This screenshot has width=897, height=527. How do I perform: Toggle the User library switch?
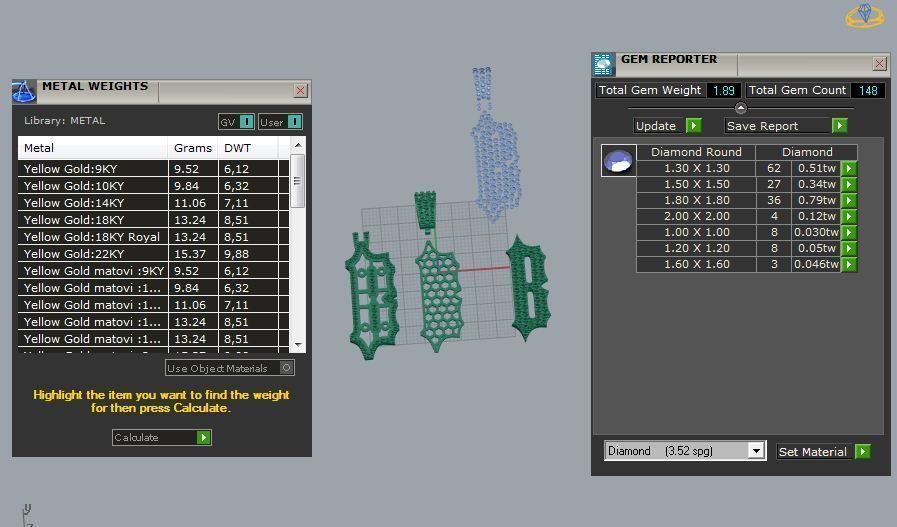(x=294, y=121)
